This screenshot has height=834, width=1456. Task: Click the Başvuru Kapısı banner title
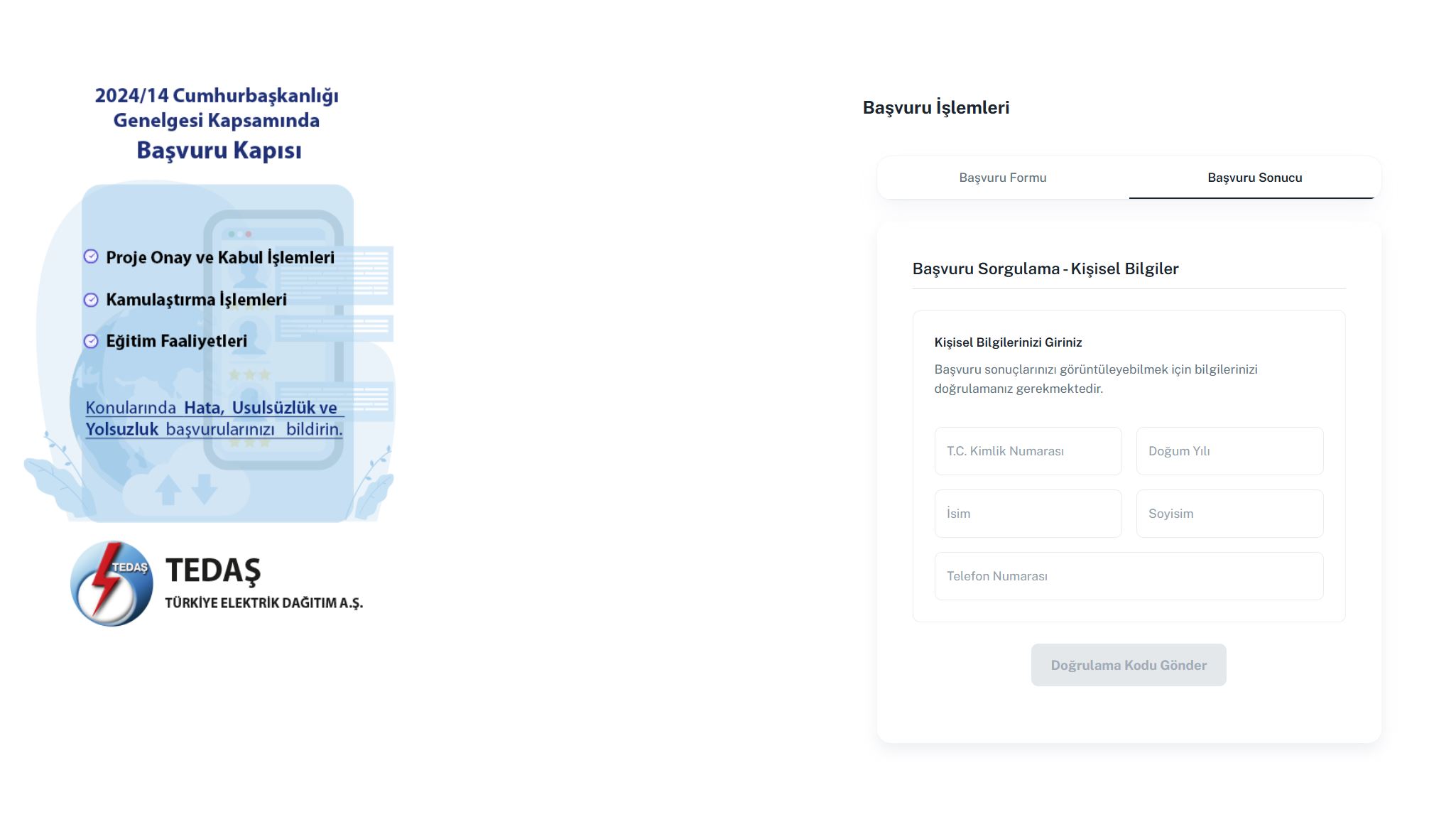(219, 151)
